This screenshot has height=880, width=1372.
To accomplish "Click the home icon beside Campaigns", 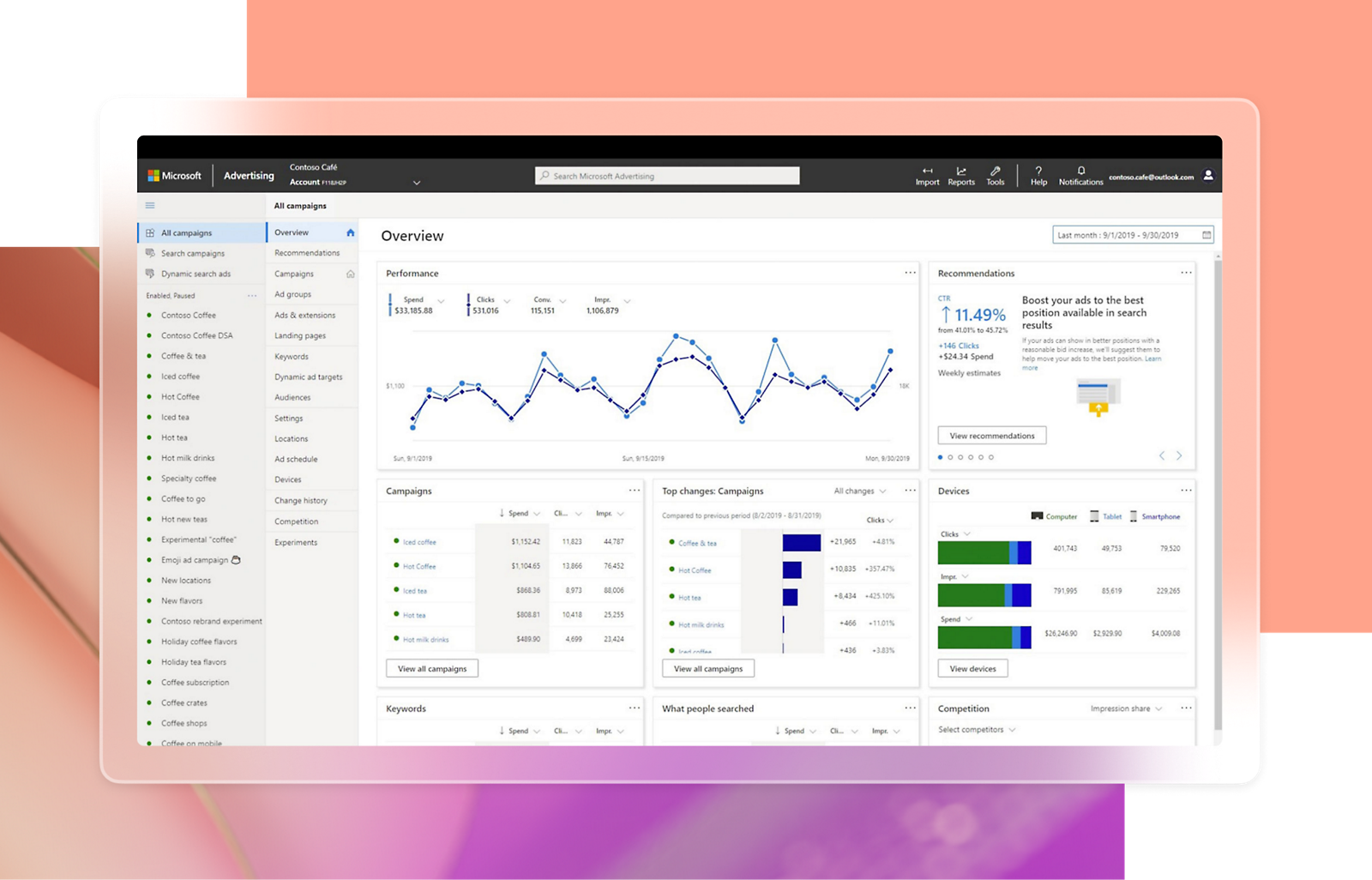I will point(350,274).
